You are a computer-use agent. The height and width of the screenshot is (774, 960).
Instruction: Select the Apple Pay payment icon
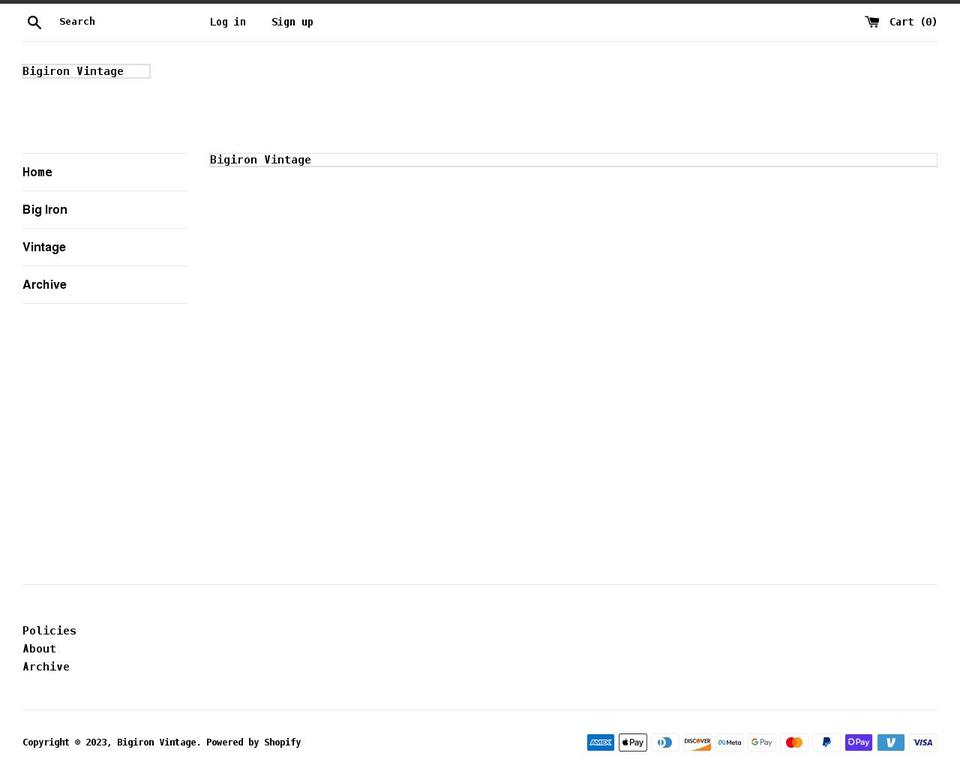pos(632,742)
